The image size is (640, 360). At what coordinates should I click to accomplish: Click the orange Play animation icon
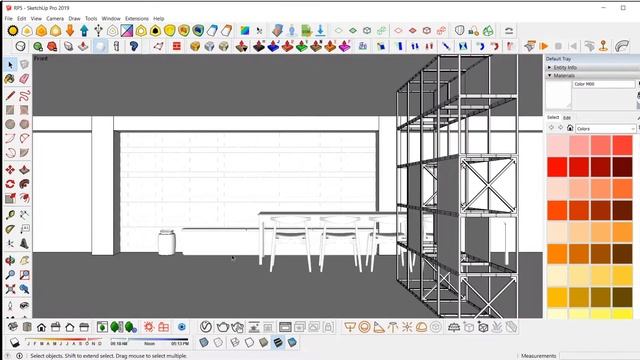pos(544,46)
